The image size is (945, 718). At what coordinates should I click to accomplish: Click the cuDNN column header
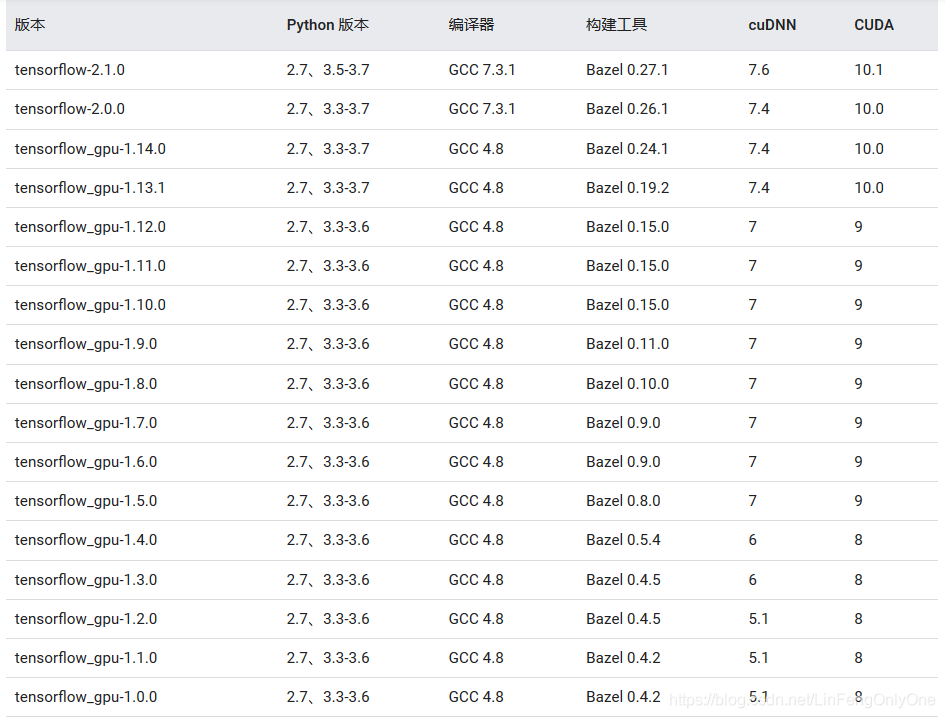coord(772,25)
